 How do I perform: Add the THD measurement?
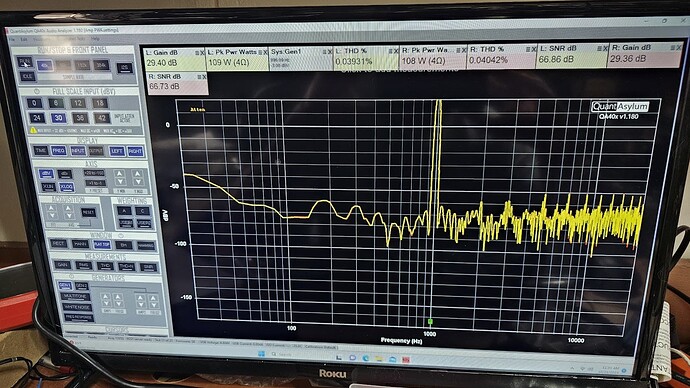click(x=105, y=266)
